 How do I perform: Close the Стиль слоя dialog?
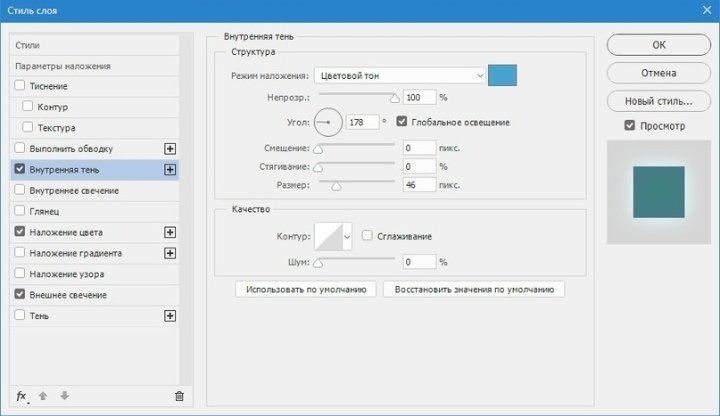point(707,10)
